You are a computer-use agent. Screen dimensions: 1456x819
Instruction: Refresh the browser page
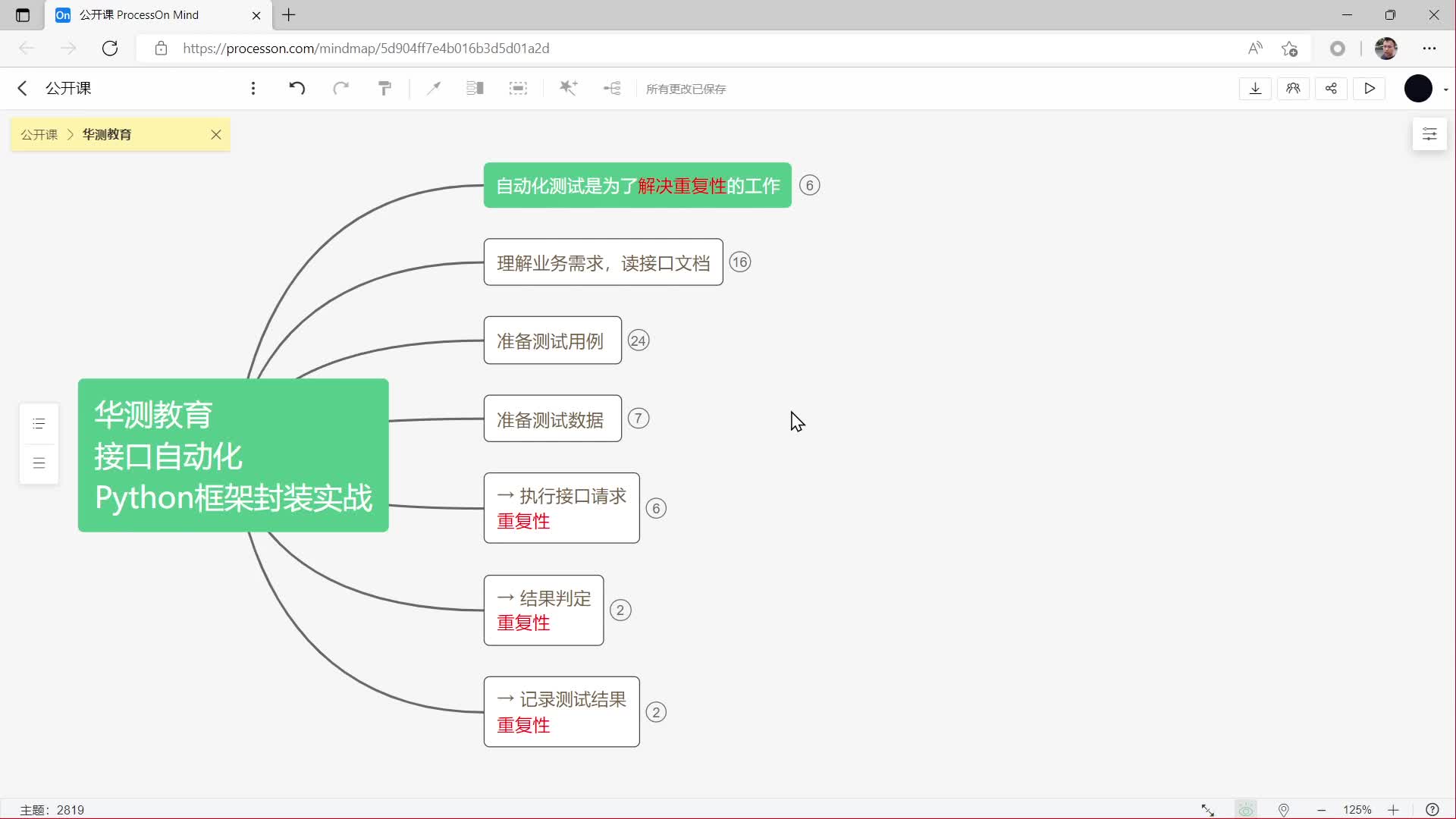click(x=110, y=49)
